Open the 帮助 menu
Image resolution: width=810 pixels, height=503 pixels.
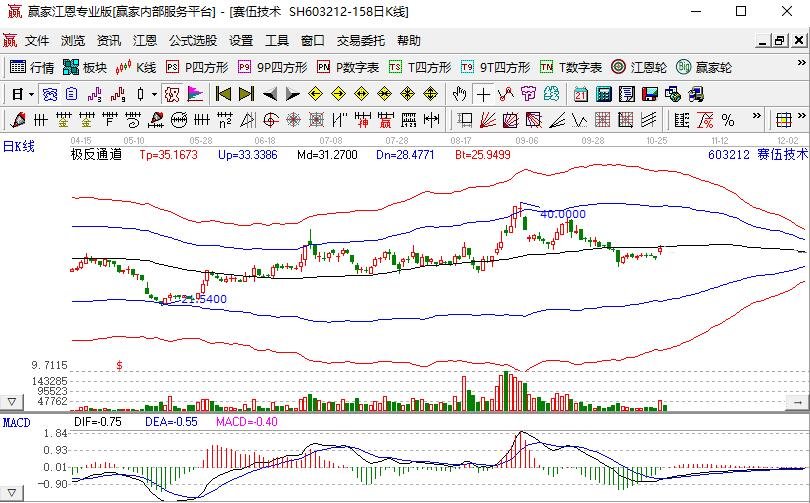point(409,41)
